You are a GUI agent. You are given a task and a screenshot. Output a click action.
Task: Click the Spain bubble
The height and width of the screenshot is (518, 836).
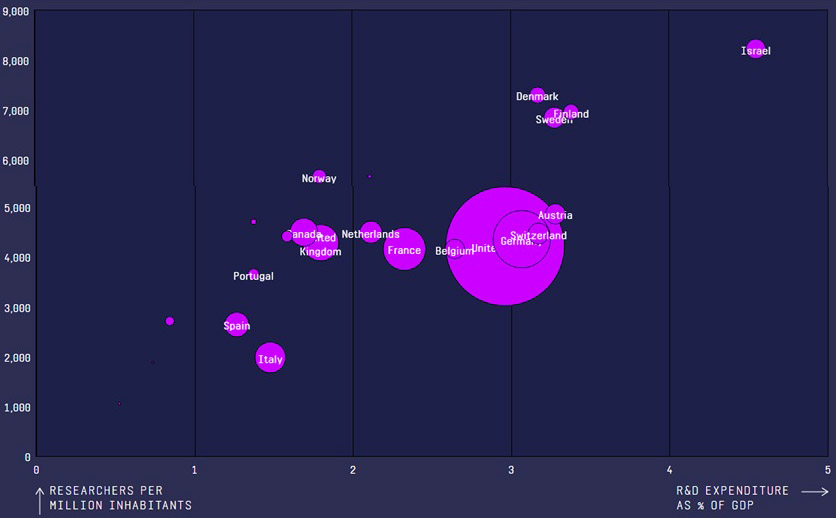237,325
